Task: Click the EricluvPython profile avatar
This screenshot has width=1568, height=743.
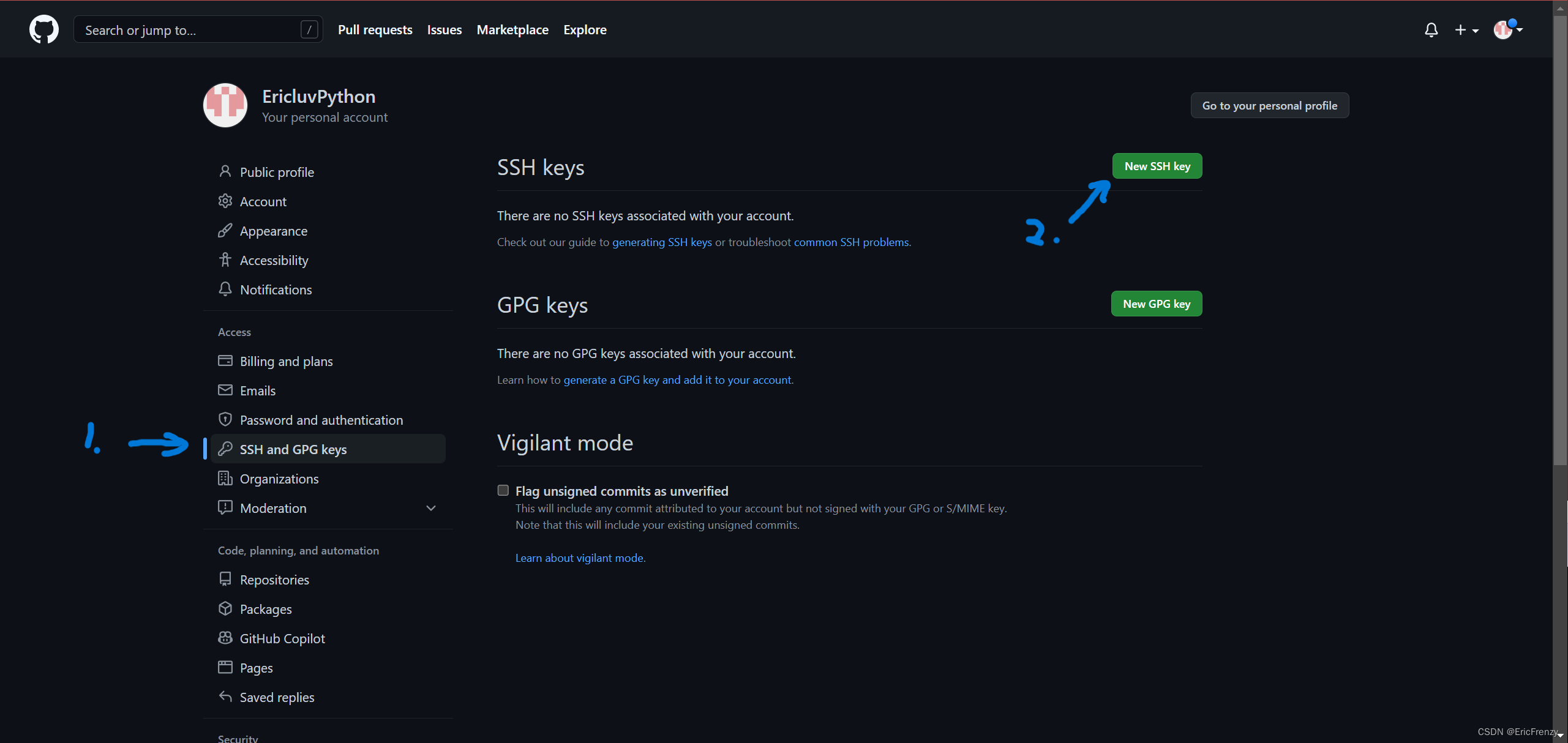Action: click(x=225, y=105)
